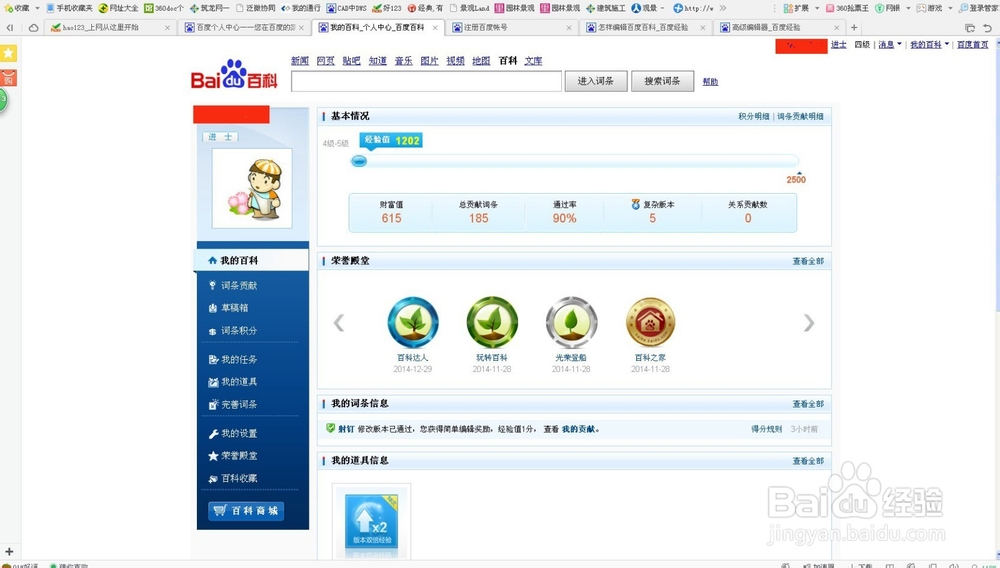The width and height of the screenshot is (1000, 568).
Task: Click the yellow star favorites sidebar icon
Action: click(x=8, y=53)
